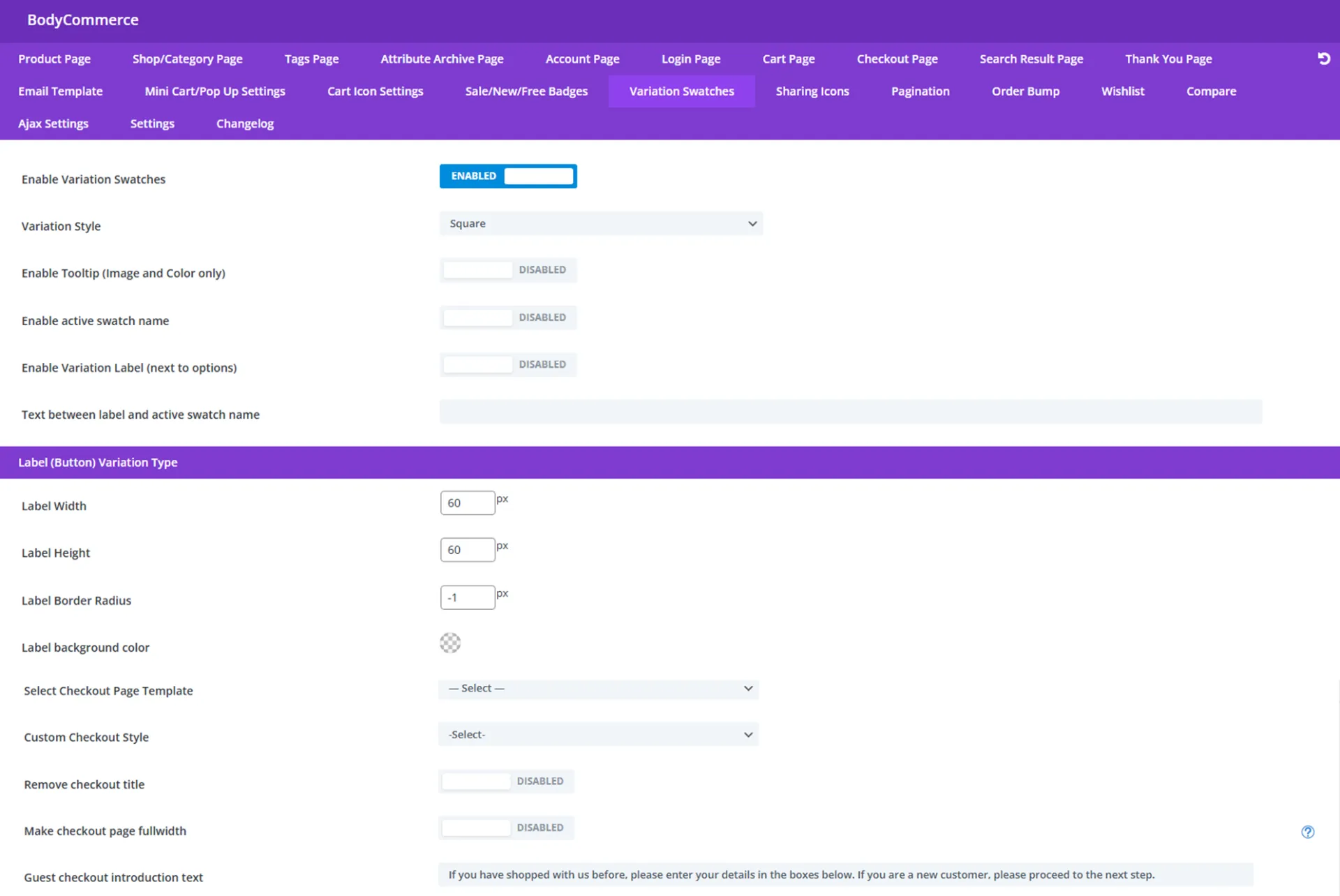
Task: Click the Variation Swatches tab
Action: click(682, 91)
